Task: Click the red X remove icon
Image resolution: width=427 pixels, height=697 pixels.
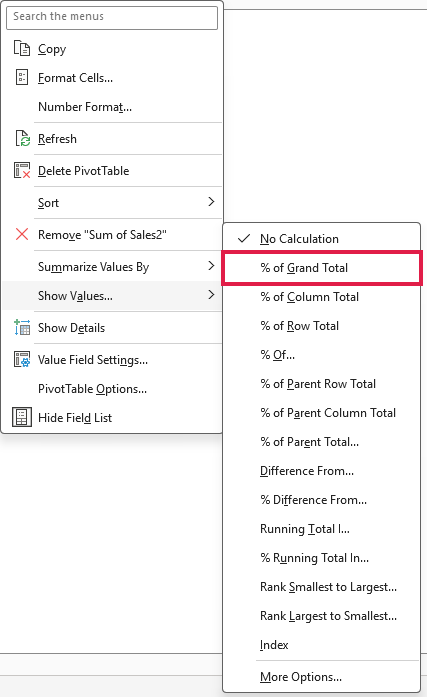Action: (x=22, y=234)
